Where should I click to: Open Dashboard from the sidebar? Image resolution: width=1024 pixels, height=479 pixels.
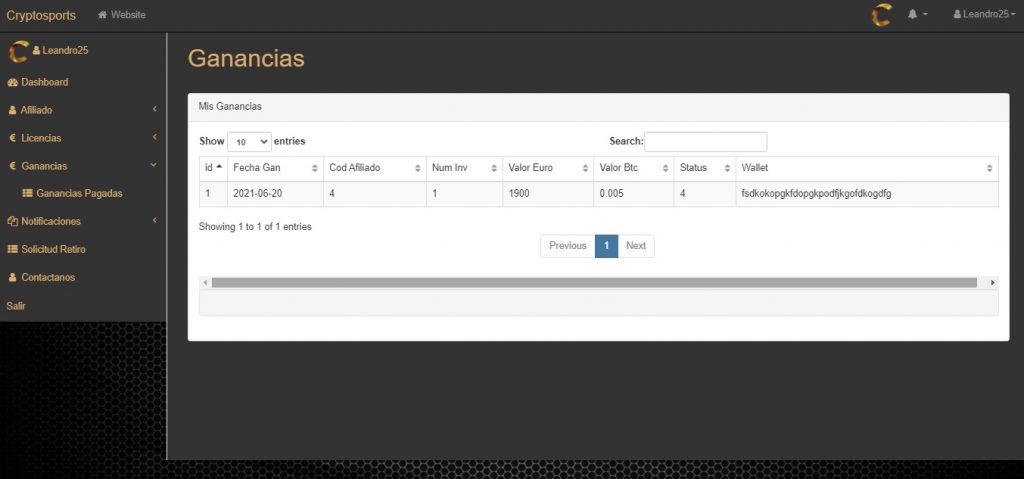[44, 82]
